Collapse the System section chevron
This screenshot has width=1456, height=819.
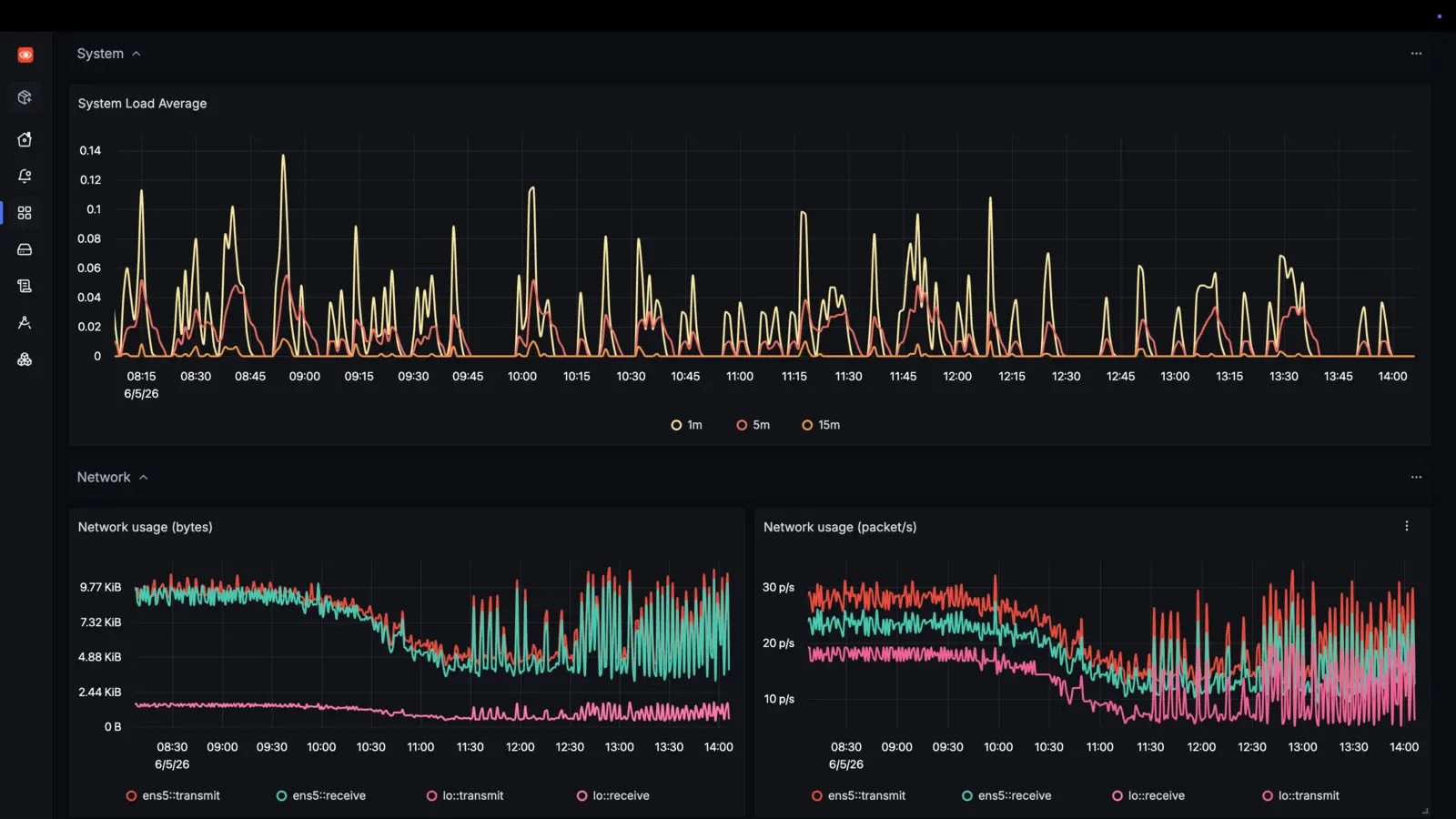136,54
